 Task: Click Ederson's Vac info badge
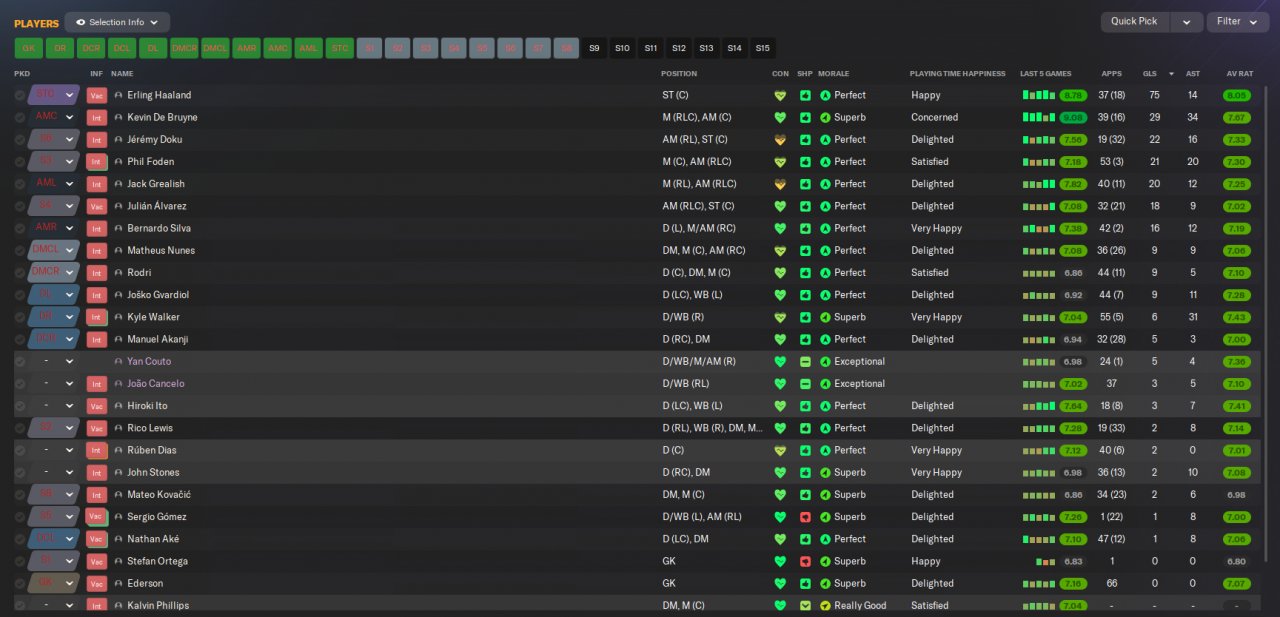point(97,583)
